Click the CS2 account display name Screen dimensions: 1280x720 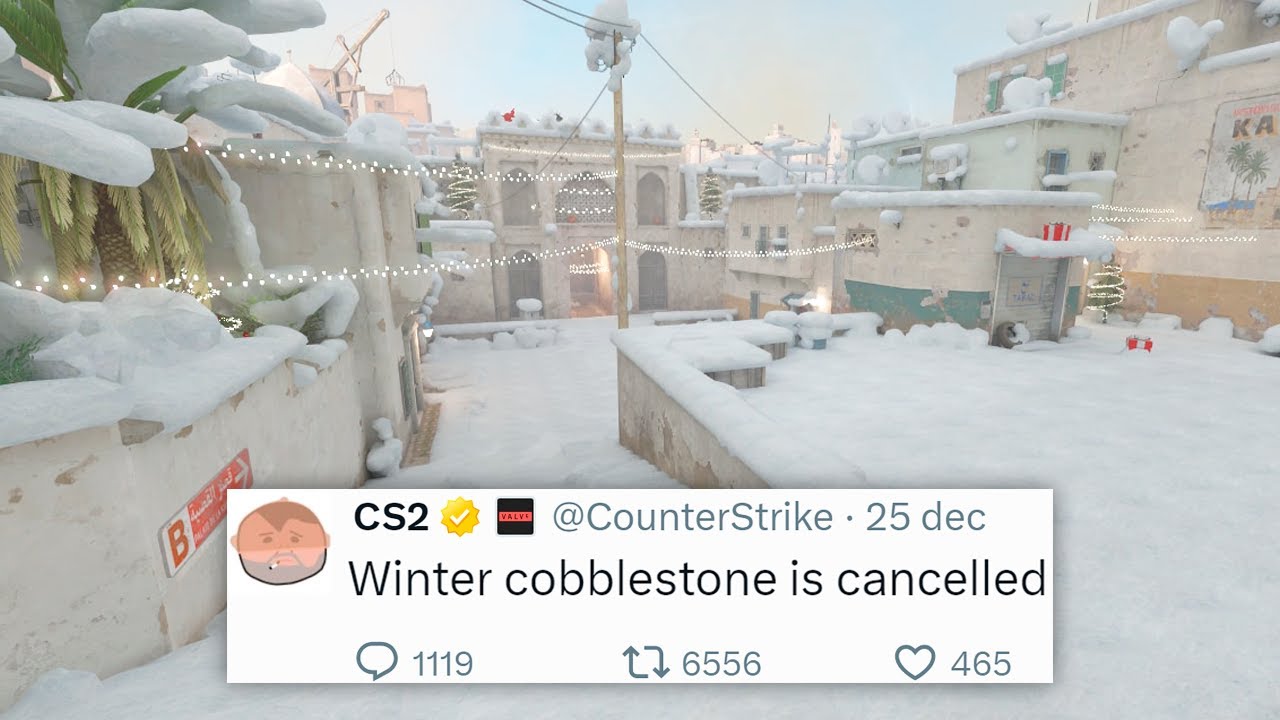[x=391, y=517]
